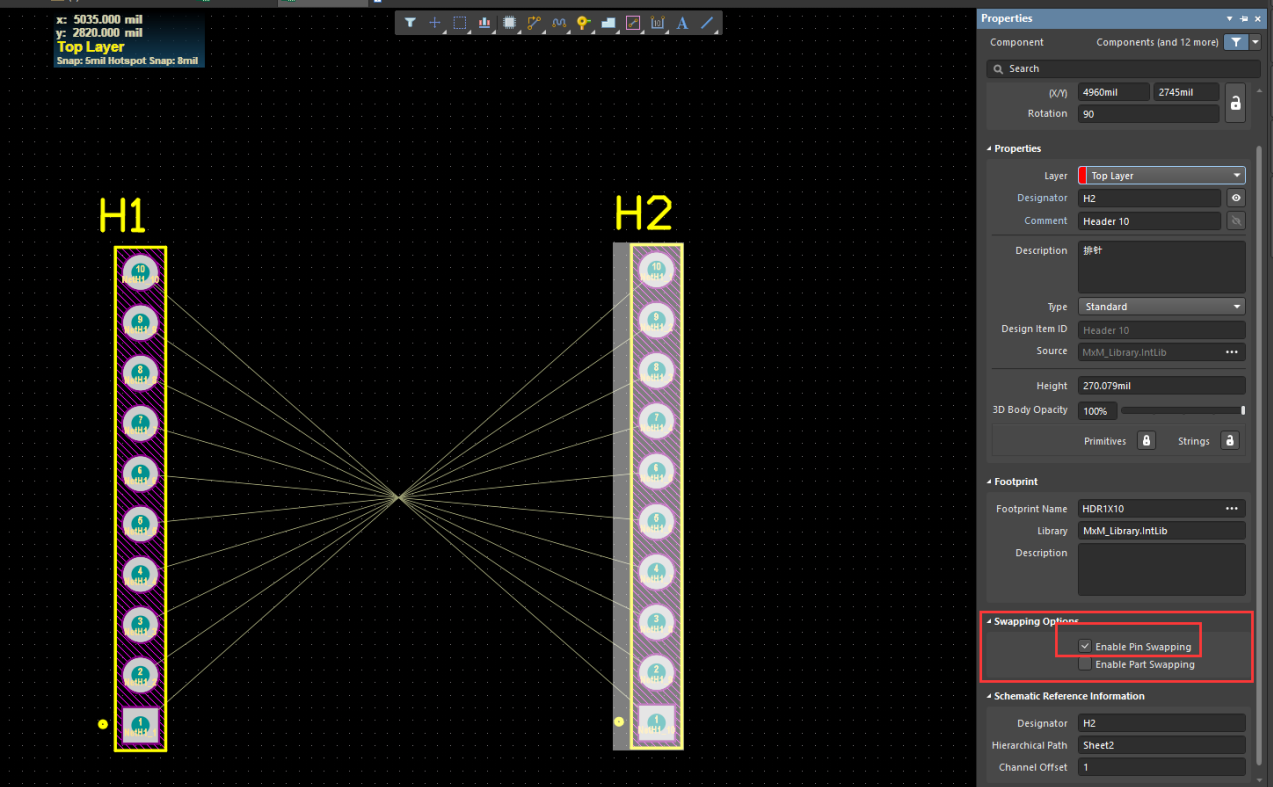Viewport: 1273px width, 787px height.
Task: Click the Design Item ID field
Action: [x=1161, y=330]
